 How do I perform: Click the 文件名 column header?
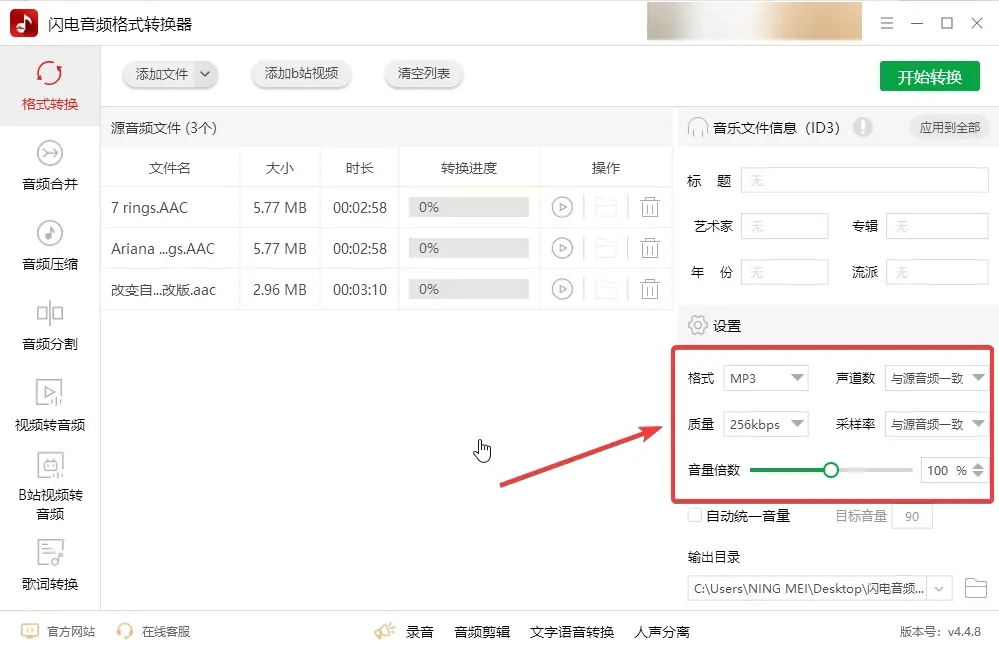click(169, 168)
